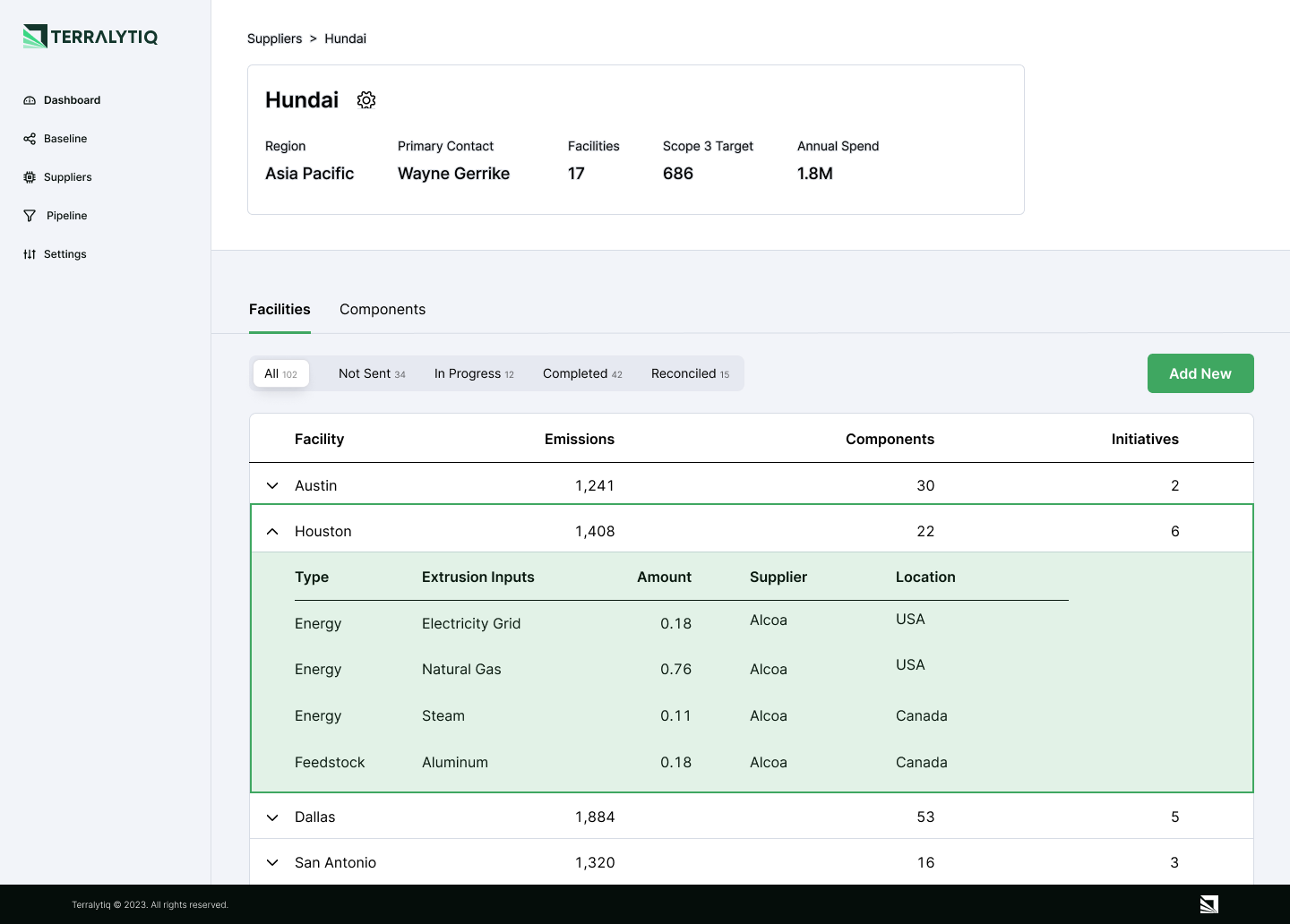Filter by Not Sent 34
Image resolution: width=1290 pixels, height=924 pixels.
[372, 373]
